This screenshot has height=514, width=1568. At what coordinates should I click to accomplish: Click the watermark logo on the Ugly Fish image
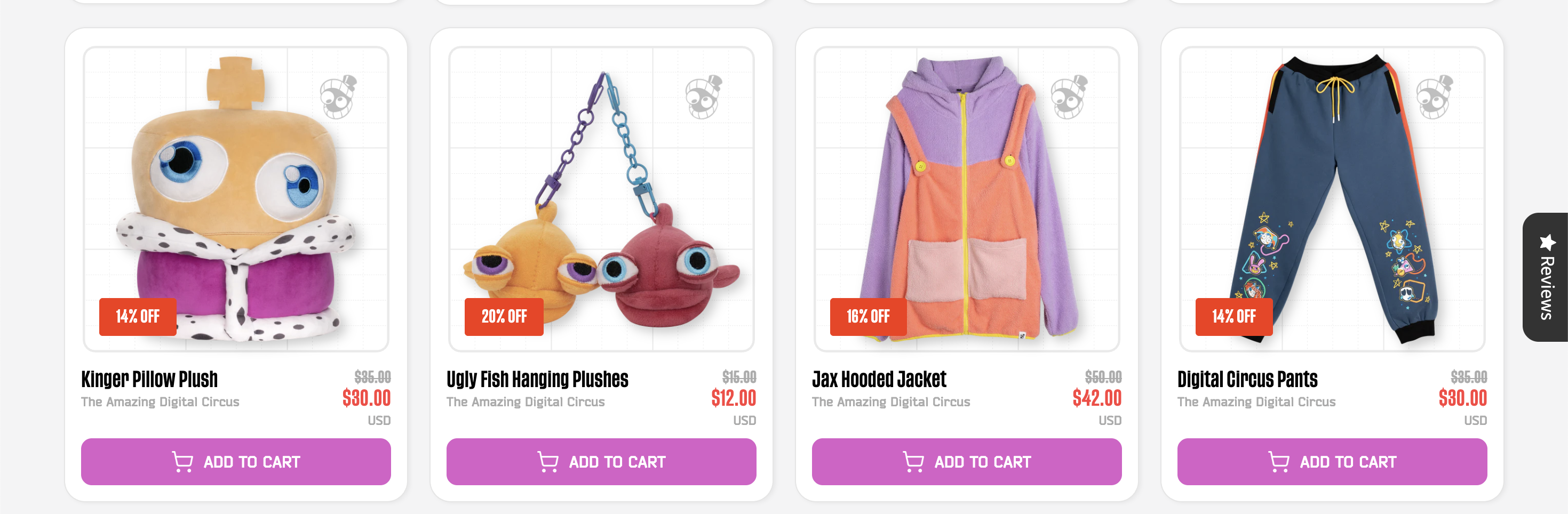coord(704,97)
